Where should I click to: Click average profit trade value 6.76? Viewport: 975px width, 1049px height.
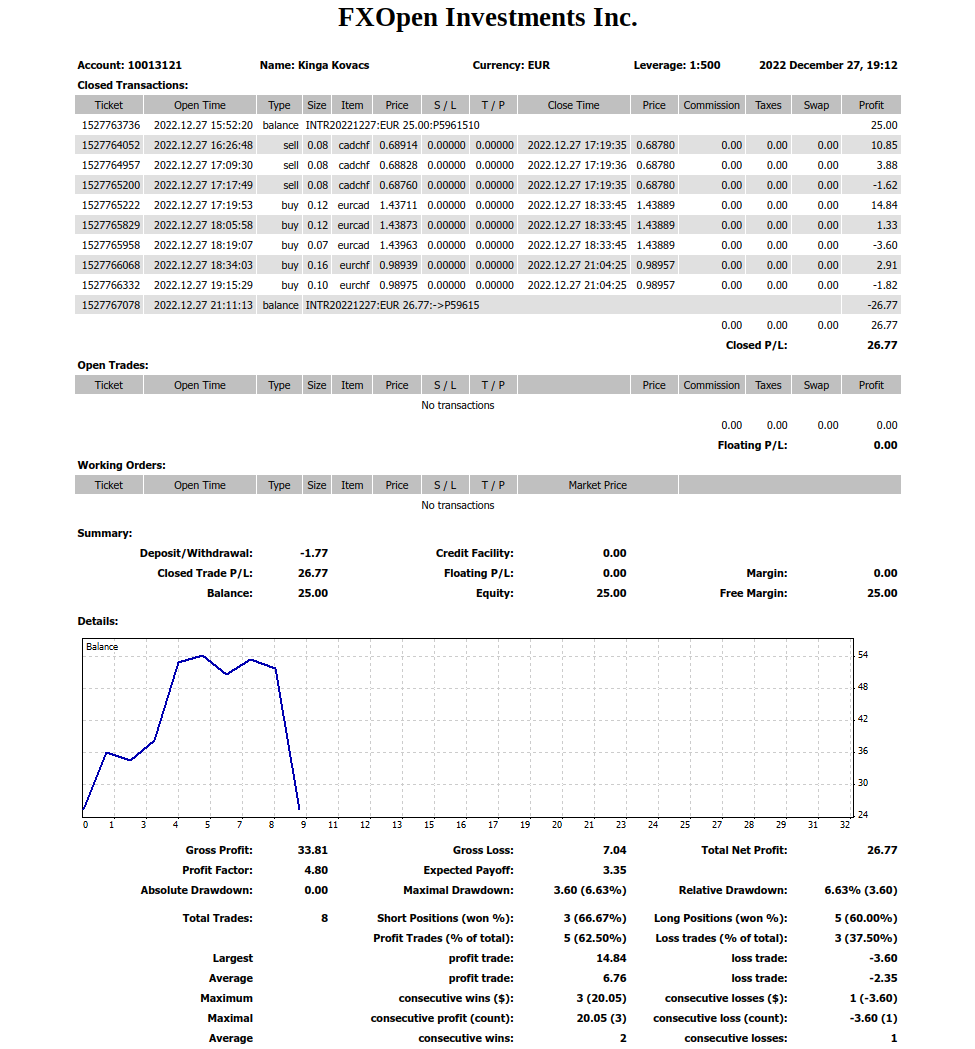point(614,978)
